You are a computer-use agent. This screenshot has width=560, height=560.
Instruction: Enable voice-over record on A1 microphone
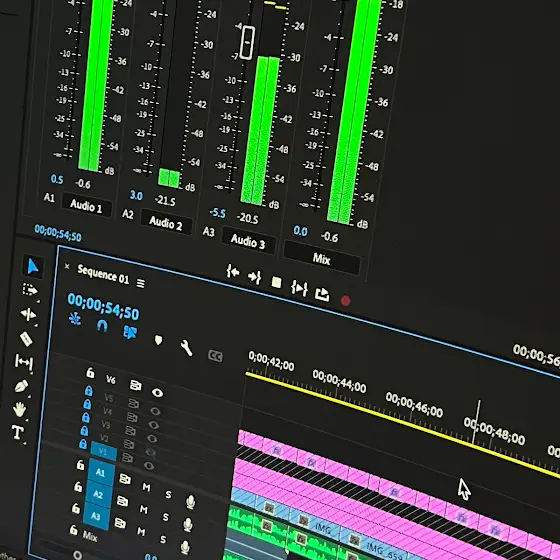point(191,501)
